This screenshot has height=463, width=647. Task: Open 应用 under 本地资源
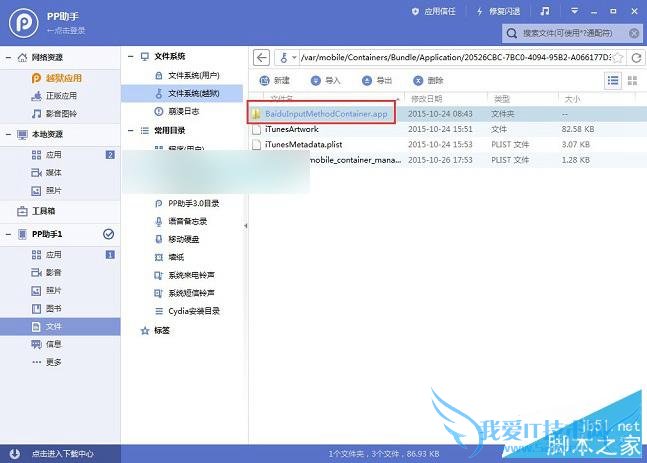click(x=47, y=155)
